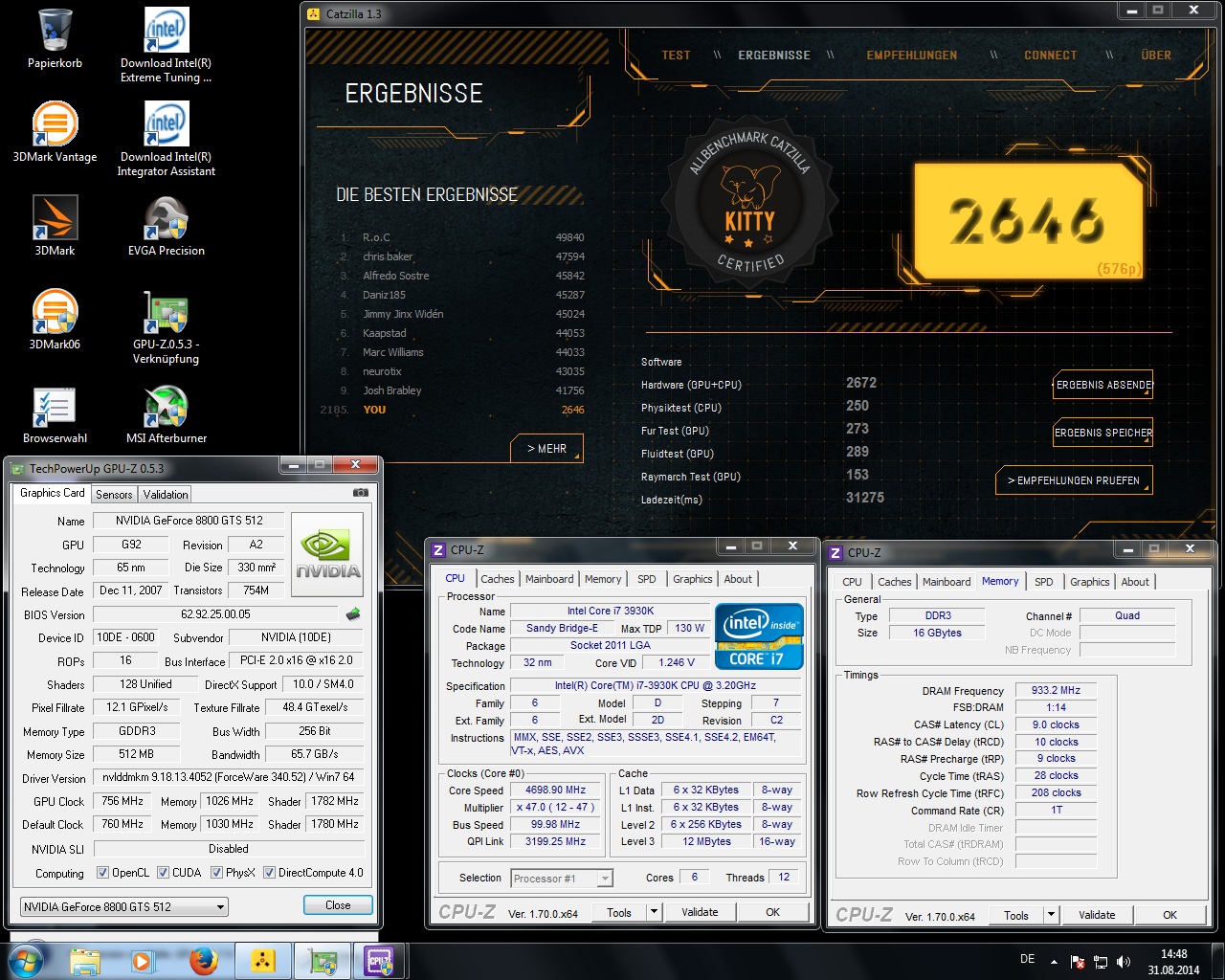Click Validate in the right CPU-Z window

(x=1097, y=915)
